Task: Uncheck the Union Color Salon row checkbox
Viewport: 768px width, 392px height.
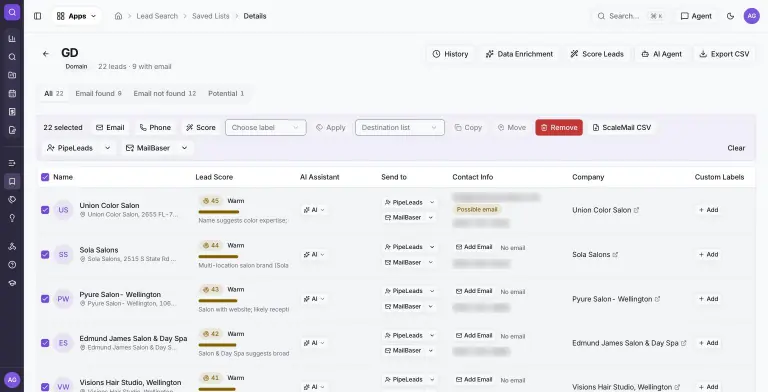Action: (x=45, y=210)
